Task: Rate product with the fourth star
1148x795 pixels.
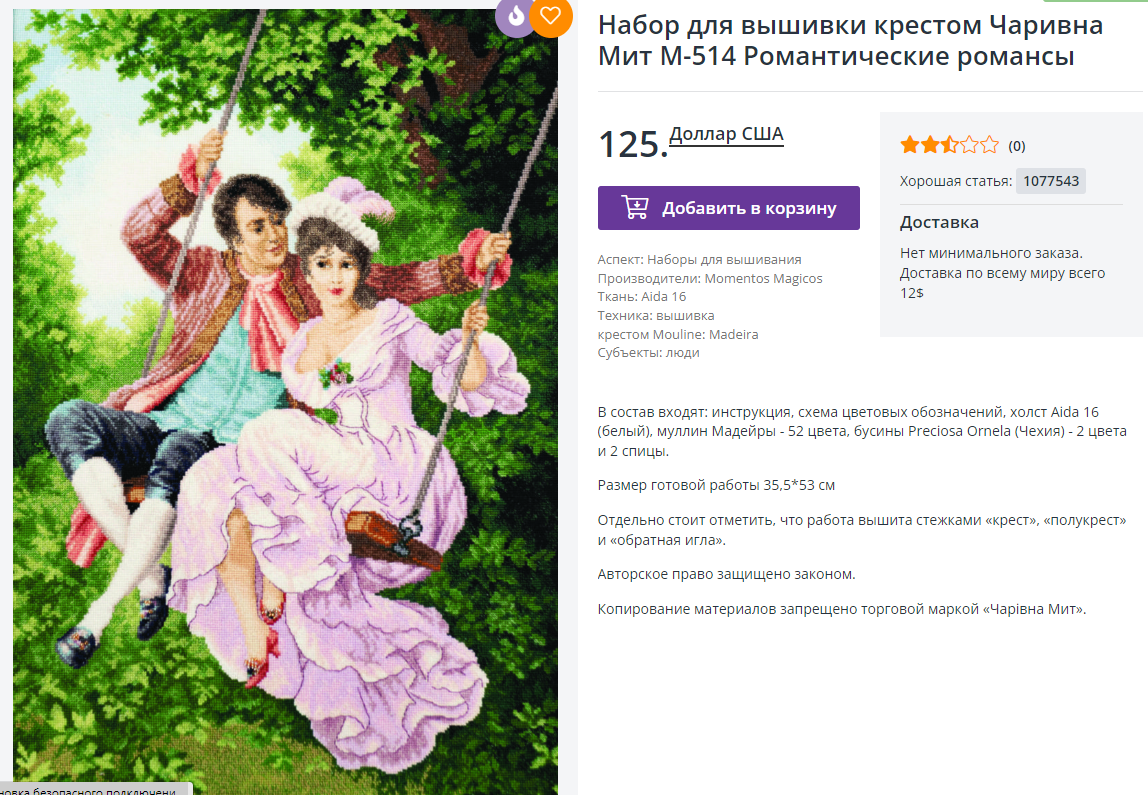Action: pyautogui.click(x=969, y=144)
